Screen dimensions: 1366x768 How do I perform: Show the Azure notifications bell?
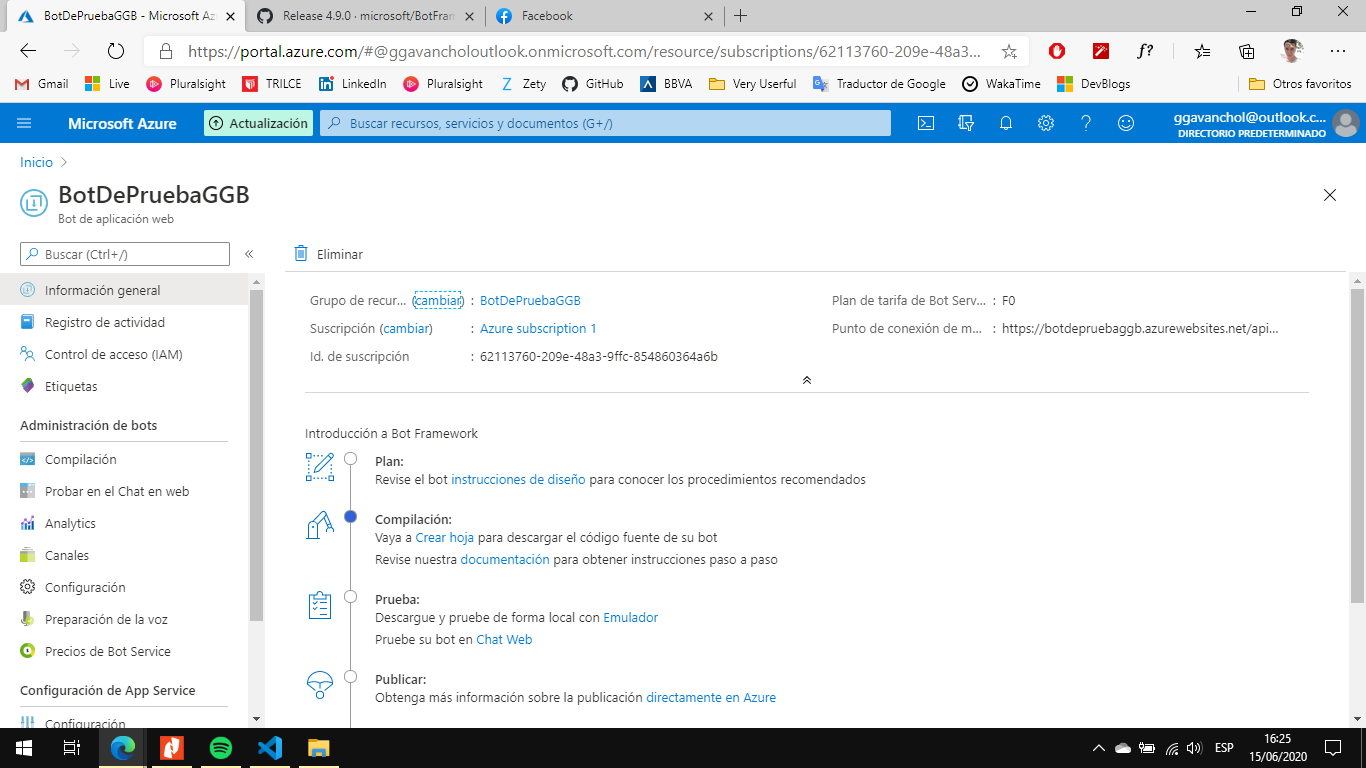1006,123
